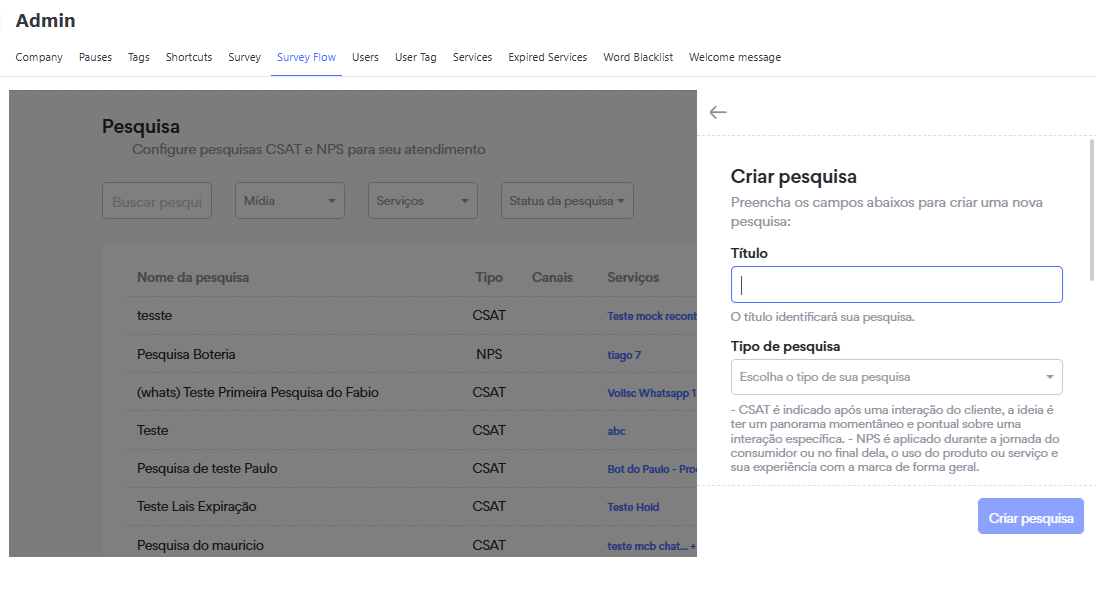Screen dimensions: 1096x595
Task: Click the Serviços column header
Action: (x=633, y=278)
